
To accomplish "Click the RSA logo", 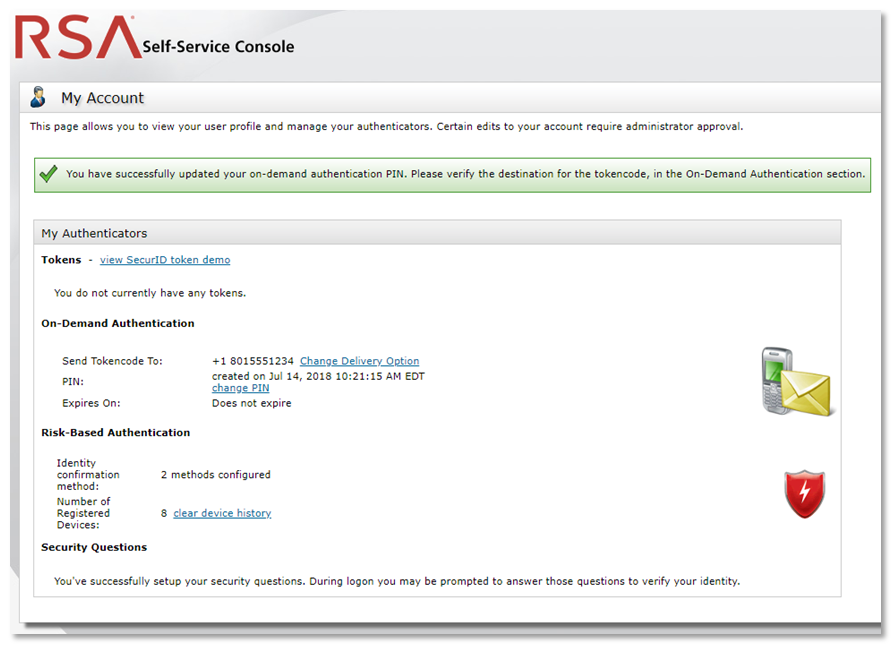I will pos(78,39).
